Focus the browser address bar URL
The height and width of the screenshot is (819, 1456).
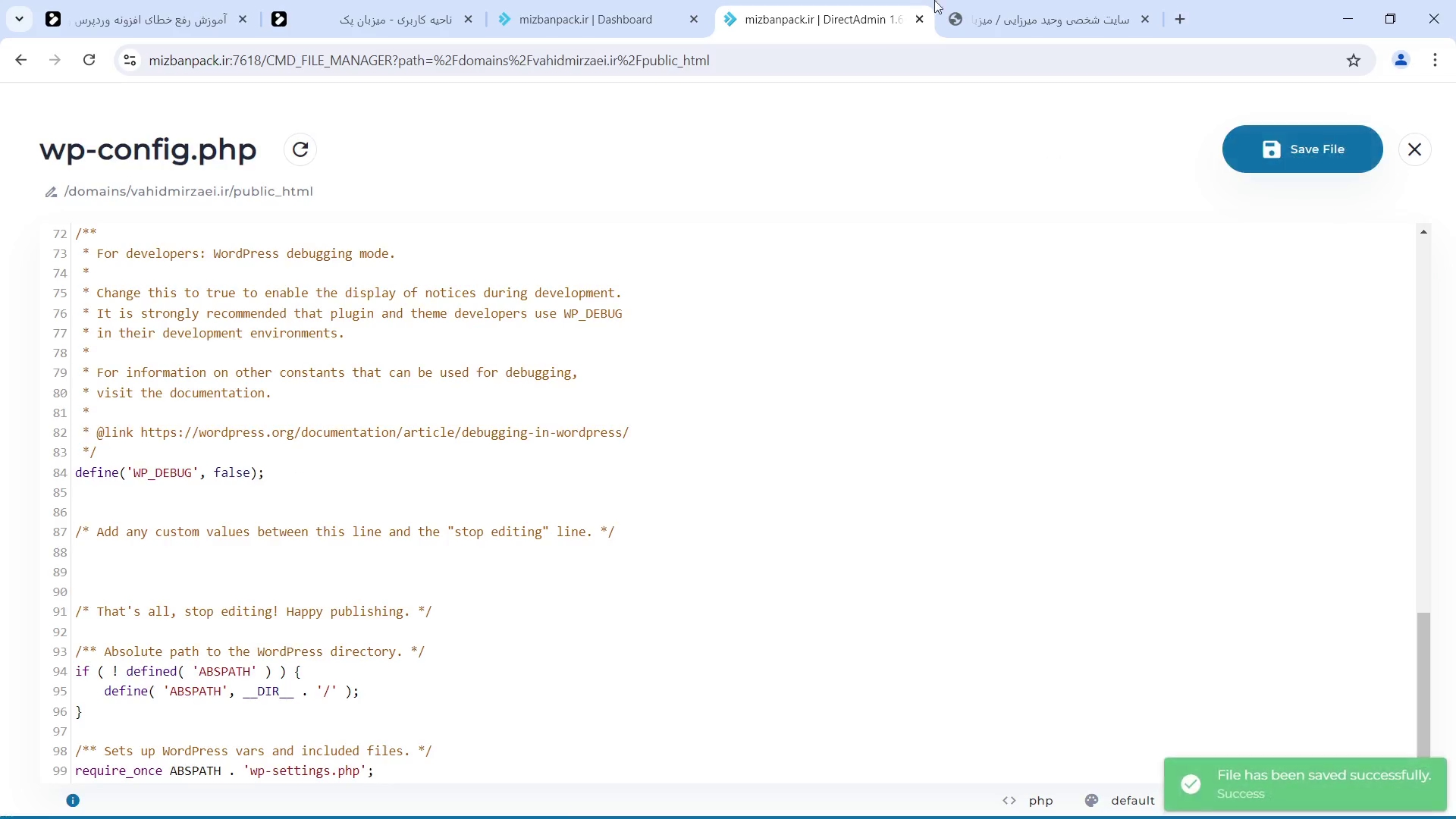(x=429, y=60)
